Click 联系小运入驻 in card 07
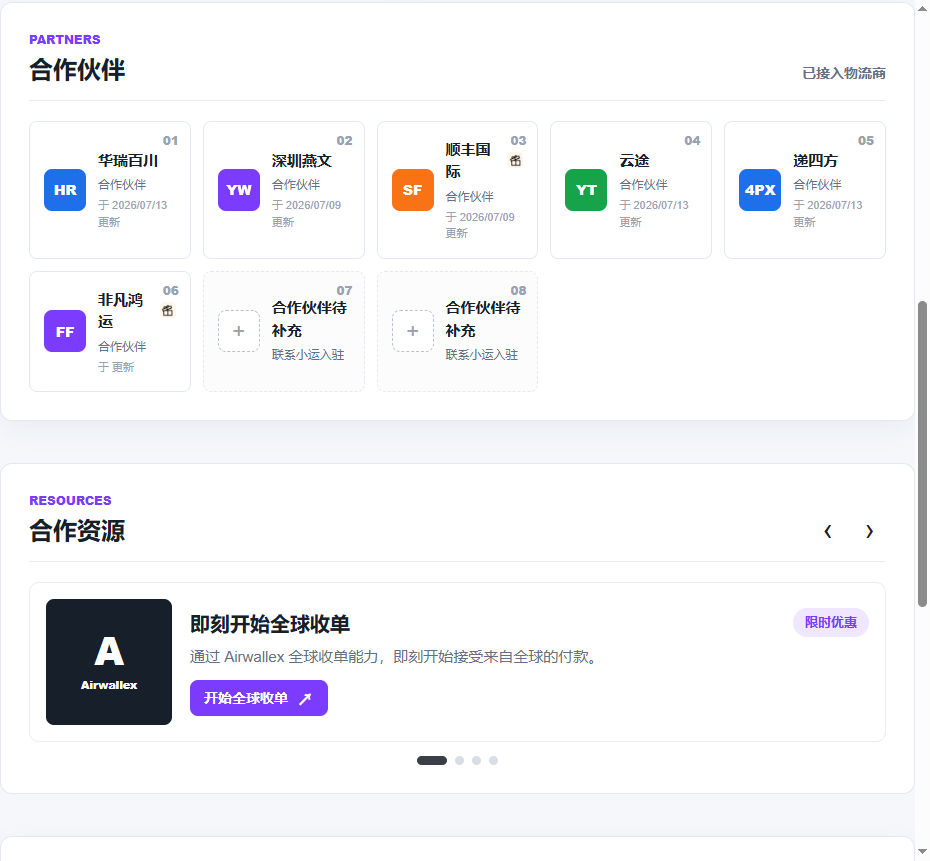 point(308,355)
